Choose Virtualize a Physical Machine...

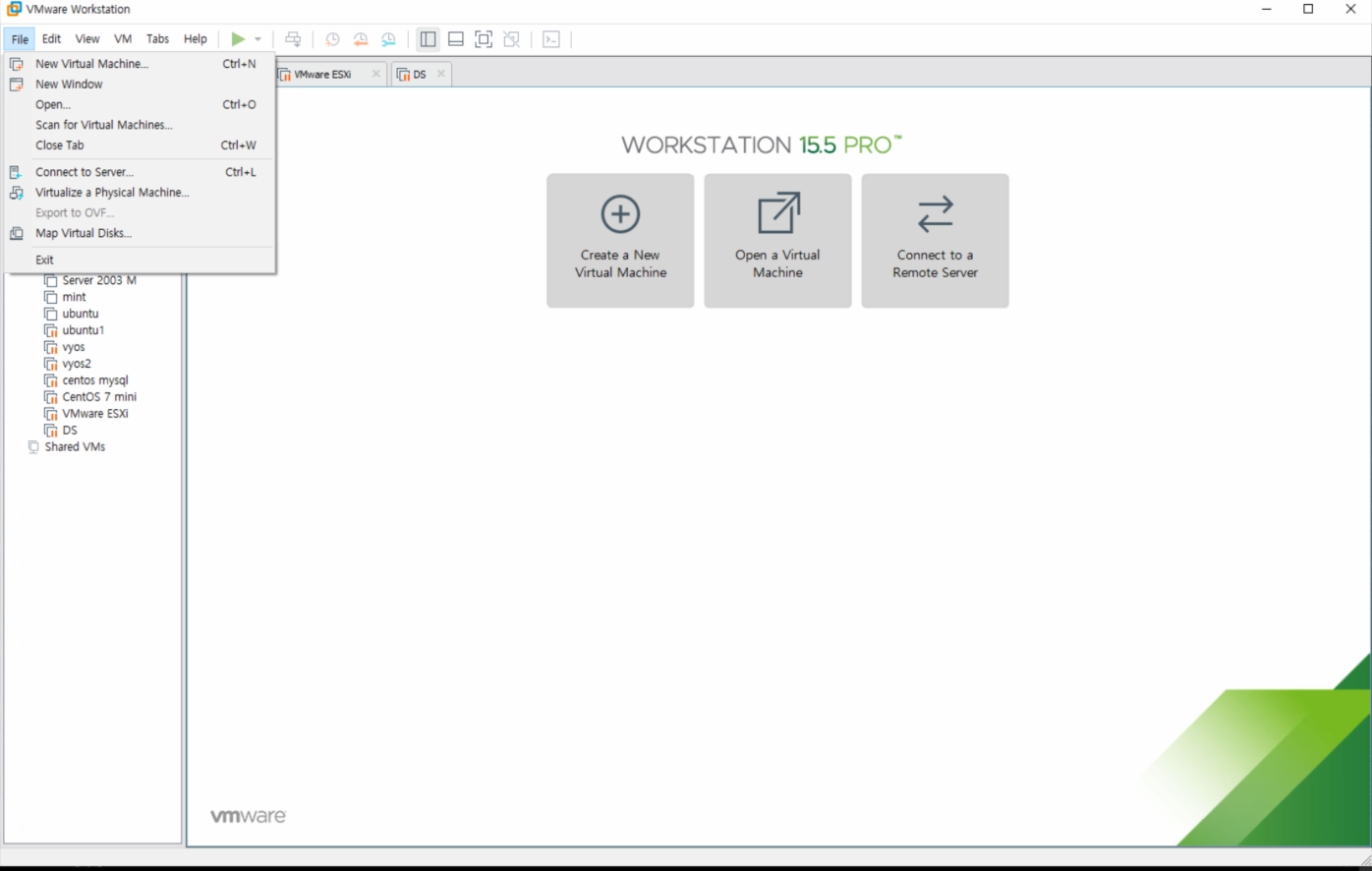(x=140, y=193)
